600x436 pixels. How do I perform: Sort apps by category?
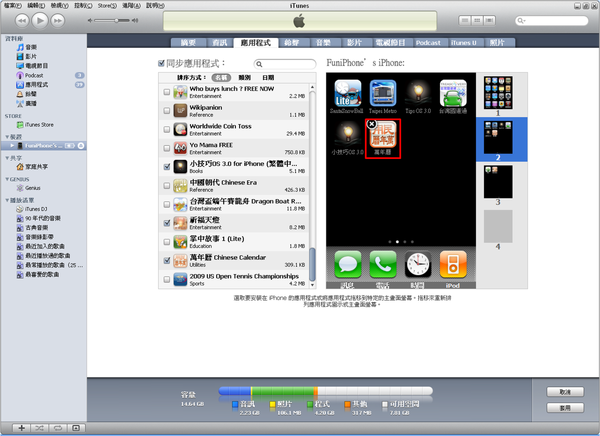[245, 78]
